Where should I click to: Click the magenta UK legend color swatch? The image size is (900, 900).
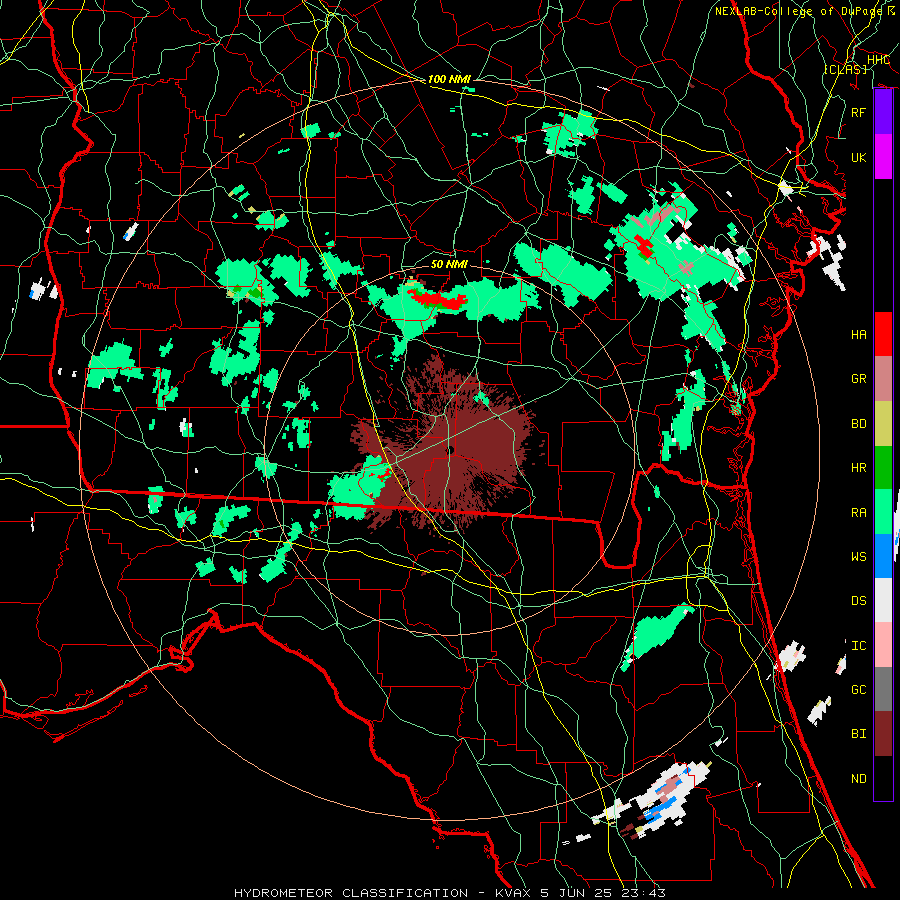[x=883, y=157]
